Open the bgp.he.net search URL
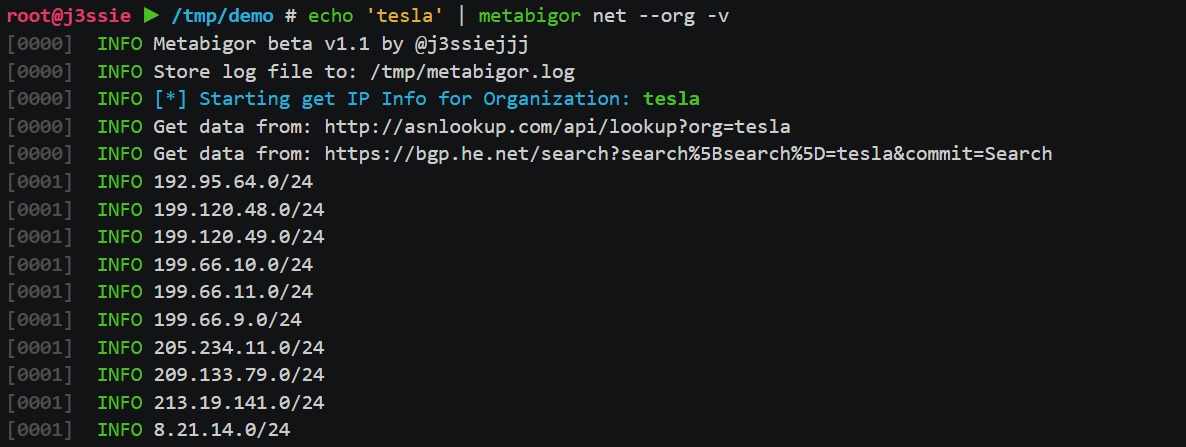This screenshot has height=447, width=1186. point(687,154)
